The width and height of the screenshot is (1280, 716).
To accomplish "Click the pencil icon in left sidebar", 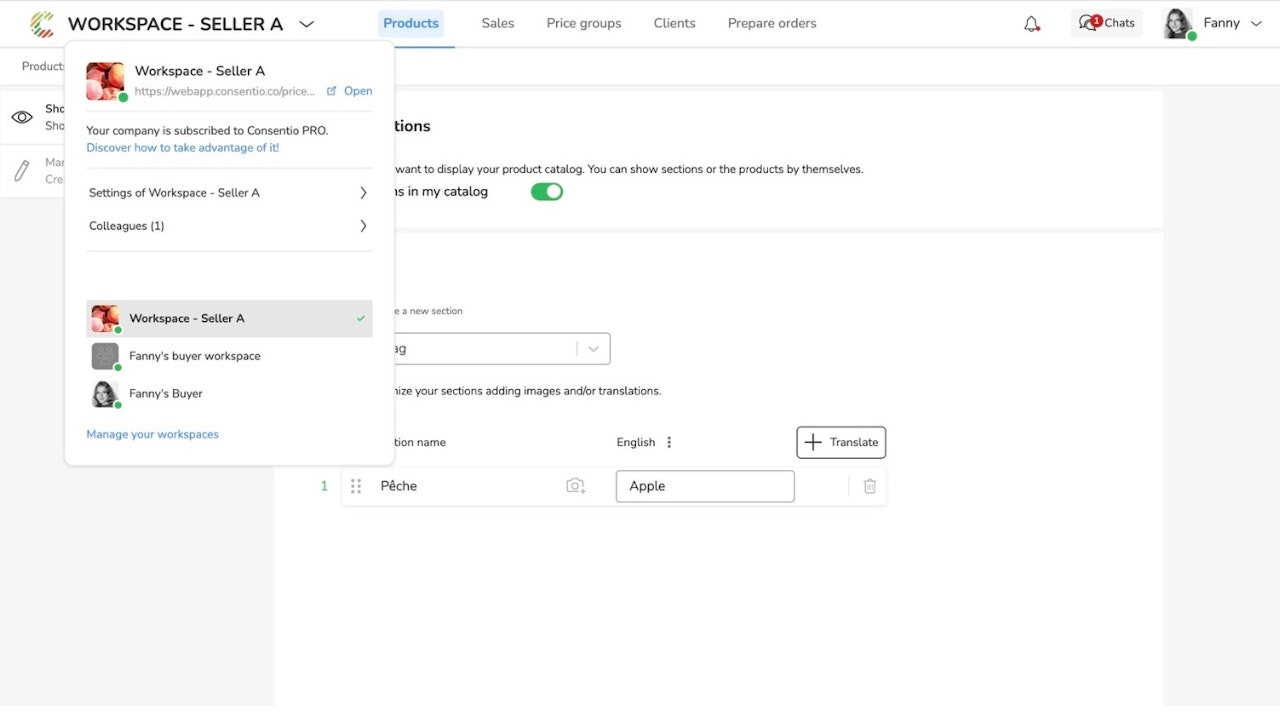I will point(22,171).
